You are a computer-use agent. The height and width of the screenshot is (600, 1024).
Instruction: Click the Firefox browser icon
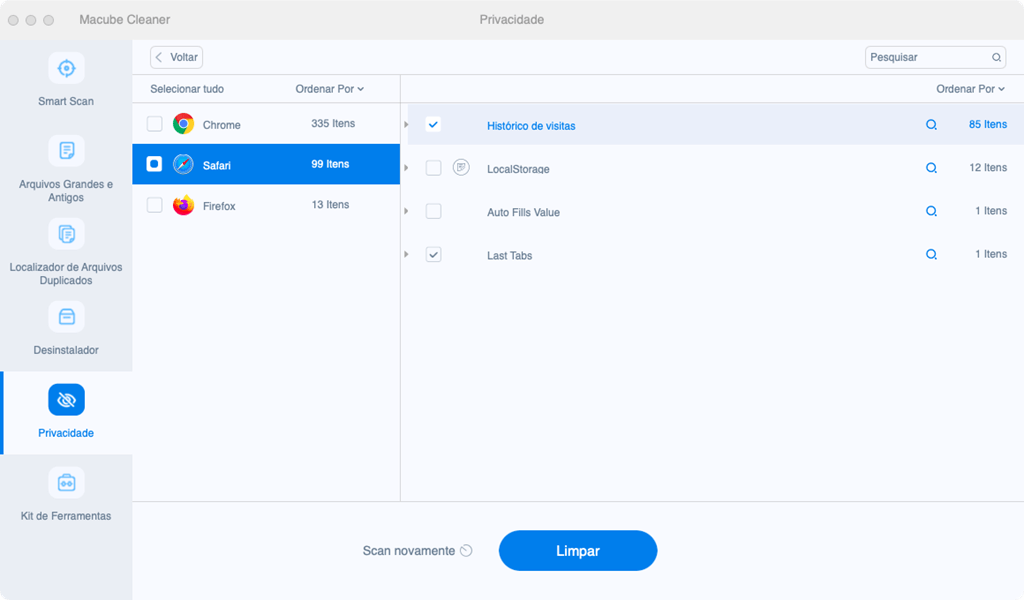[x=184, y=205]
